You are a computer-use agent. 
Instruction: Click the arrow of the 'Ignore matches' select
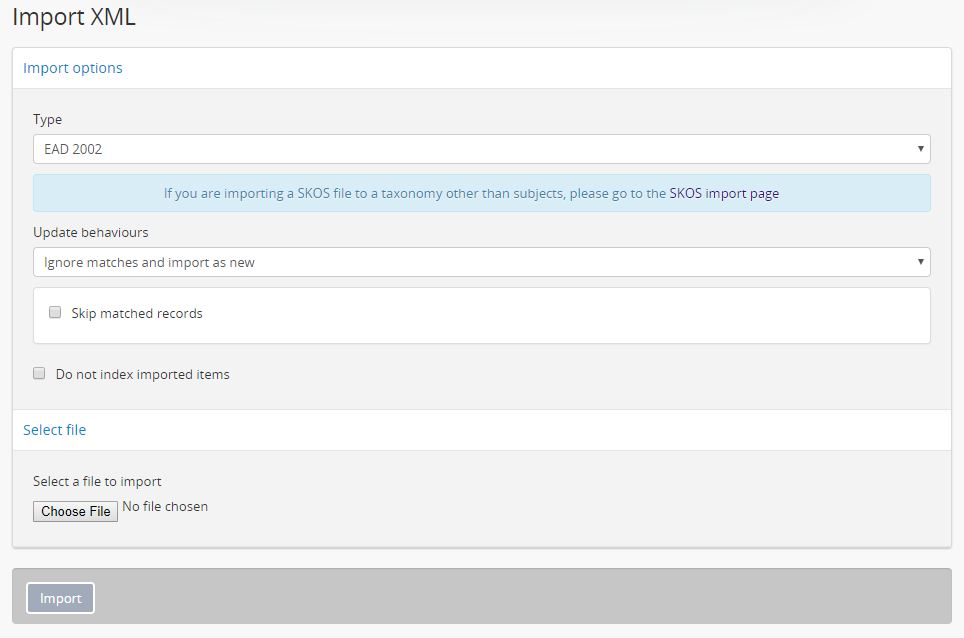click(x=920, y=262)
